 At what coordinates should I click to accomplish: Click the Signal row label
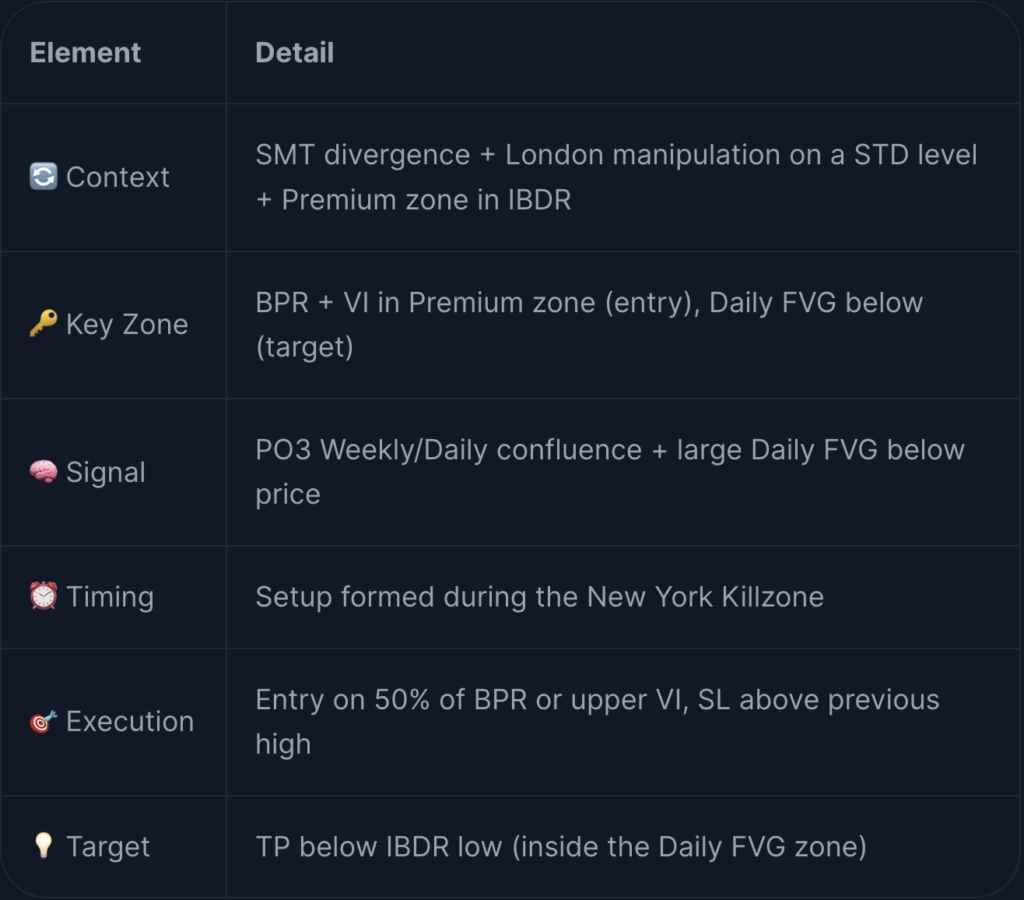click(105, 472)
